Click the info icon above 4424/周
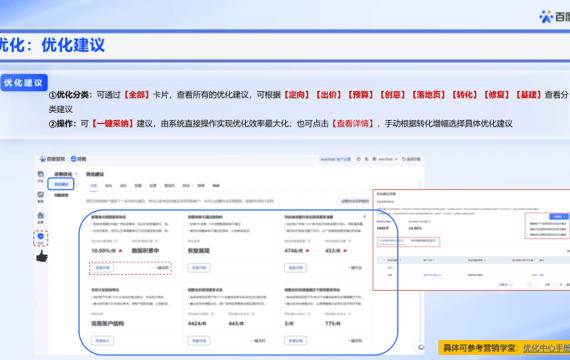Screen dimensions: 570x360 tap(212, 314)
